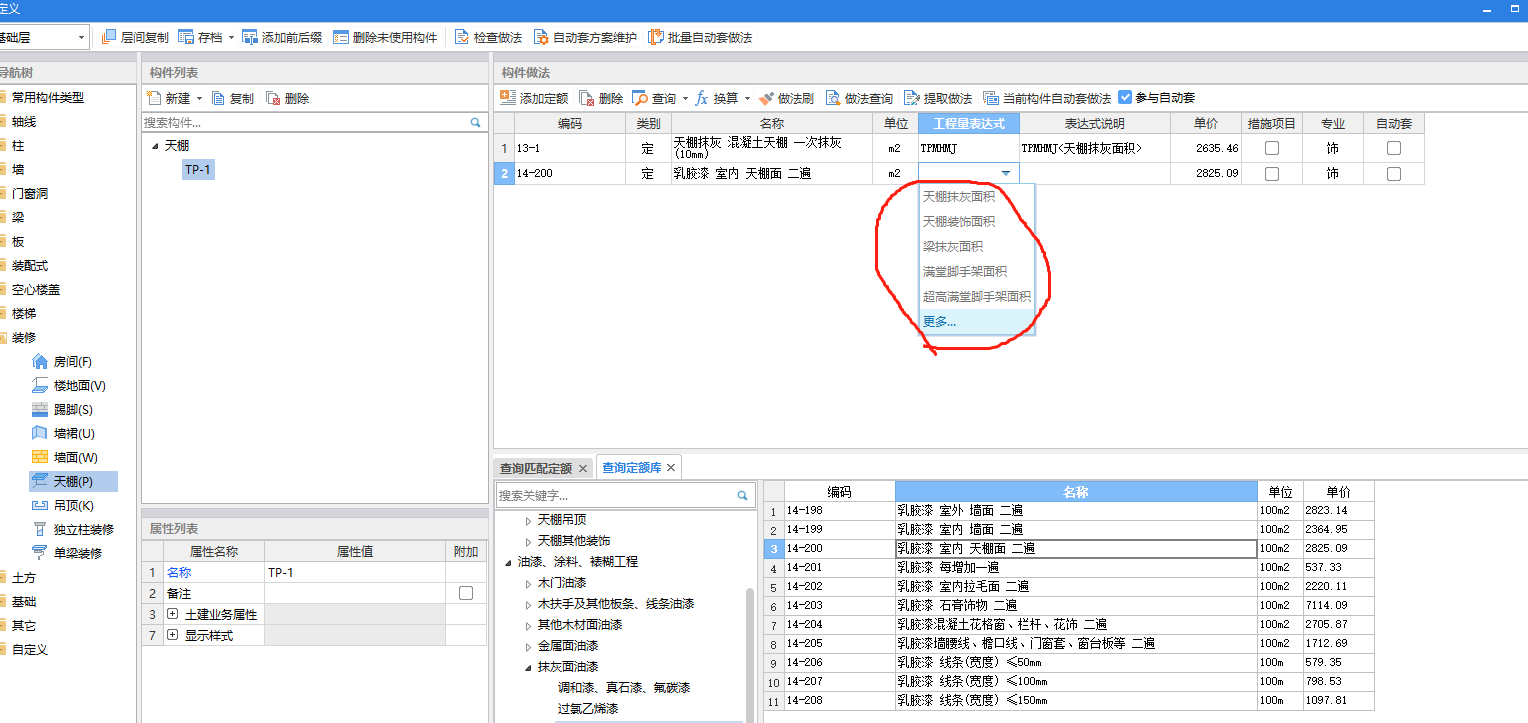
Task: Select 调和漆、真石漆、氟碳漆 in the quota tree
Action: pos(624,688)
